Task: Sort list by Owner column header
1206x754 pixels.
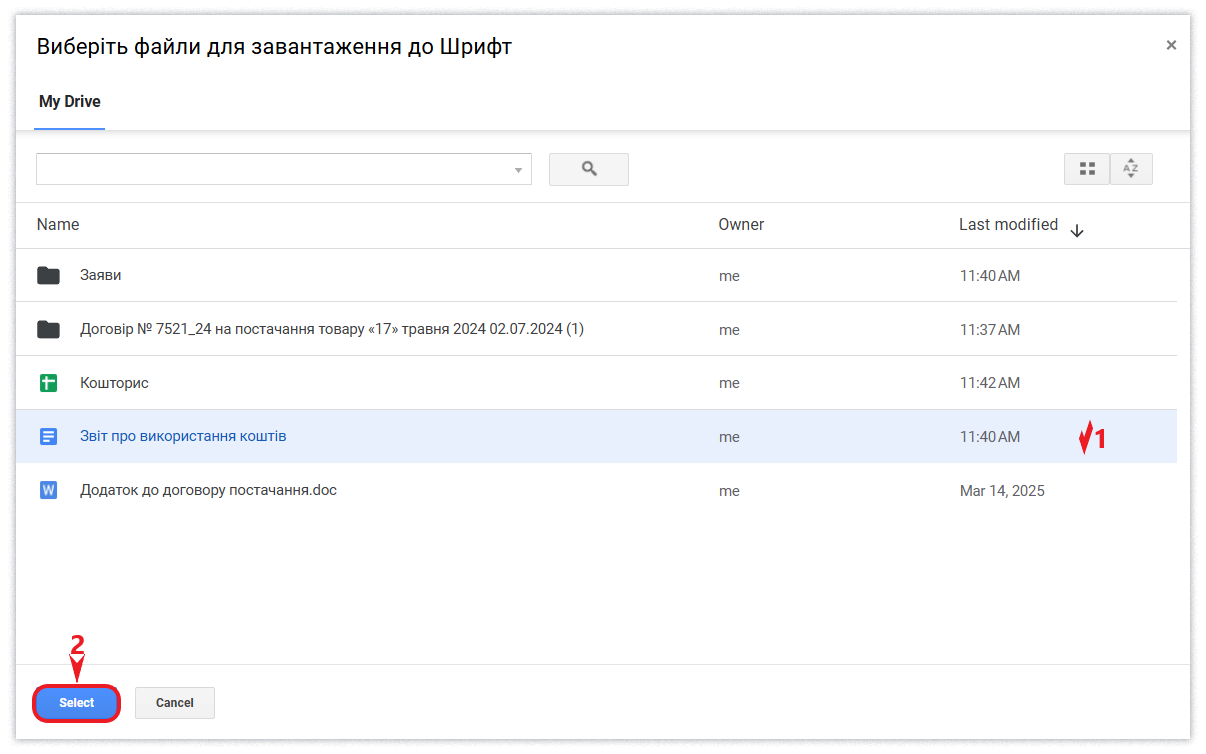Action: [x=741, y=225]
